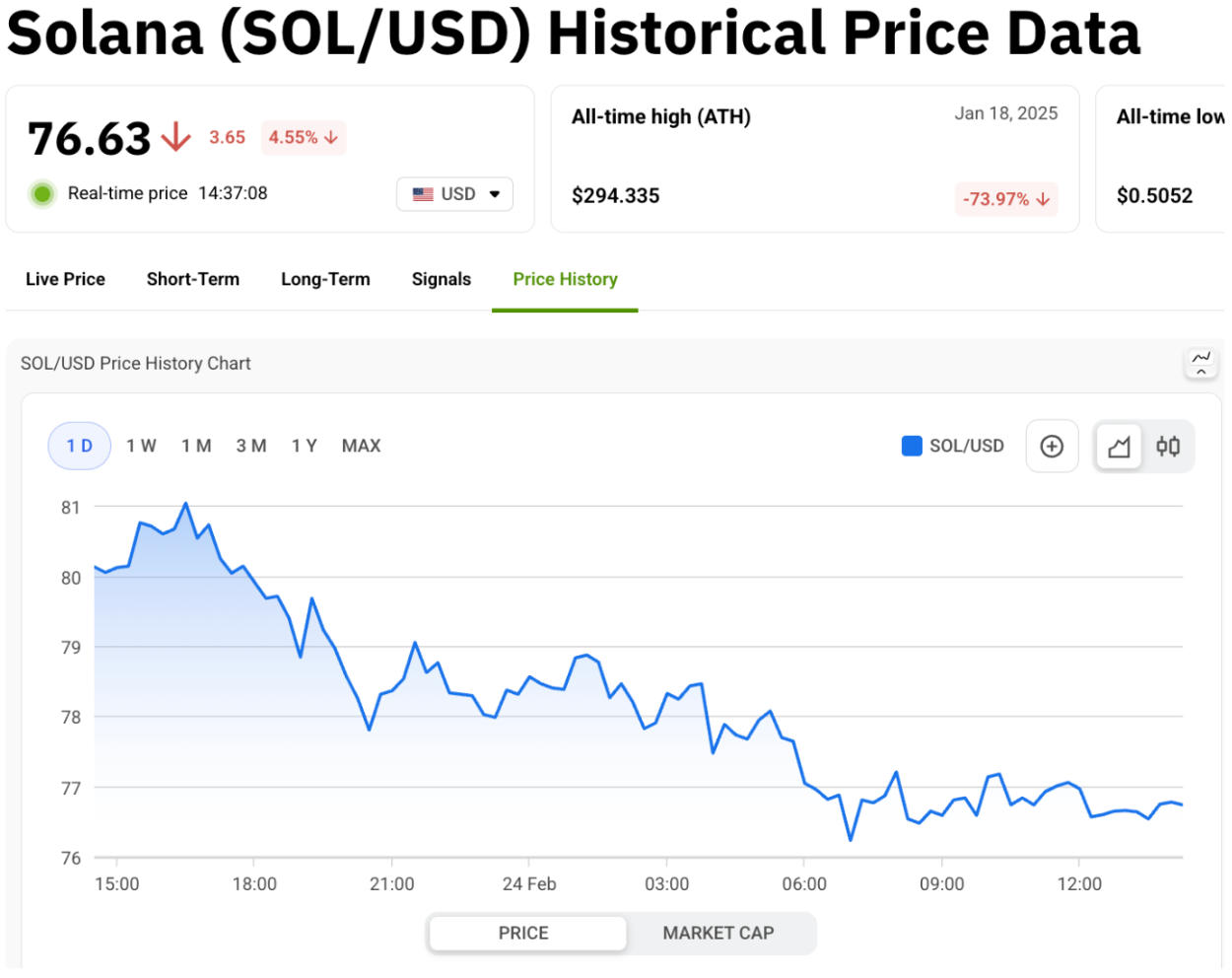
Task: Click the blue SOL/USD color swatch
Action: (911, 446)
